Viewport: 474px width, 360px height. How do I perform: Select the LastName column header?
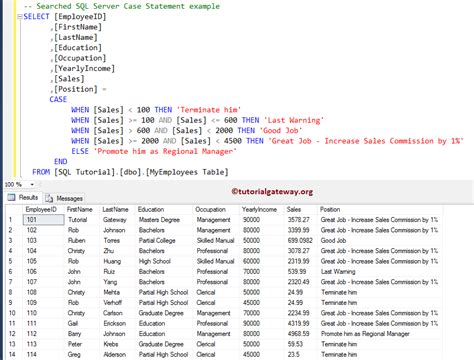click(115, 209)
